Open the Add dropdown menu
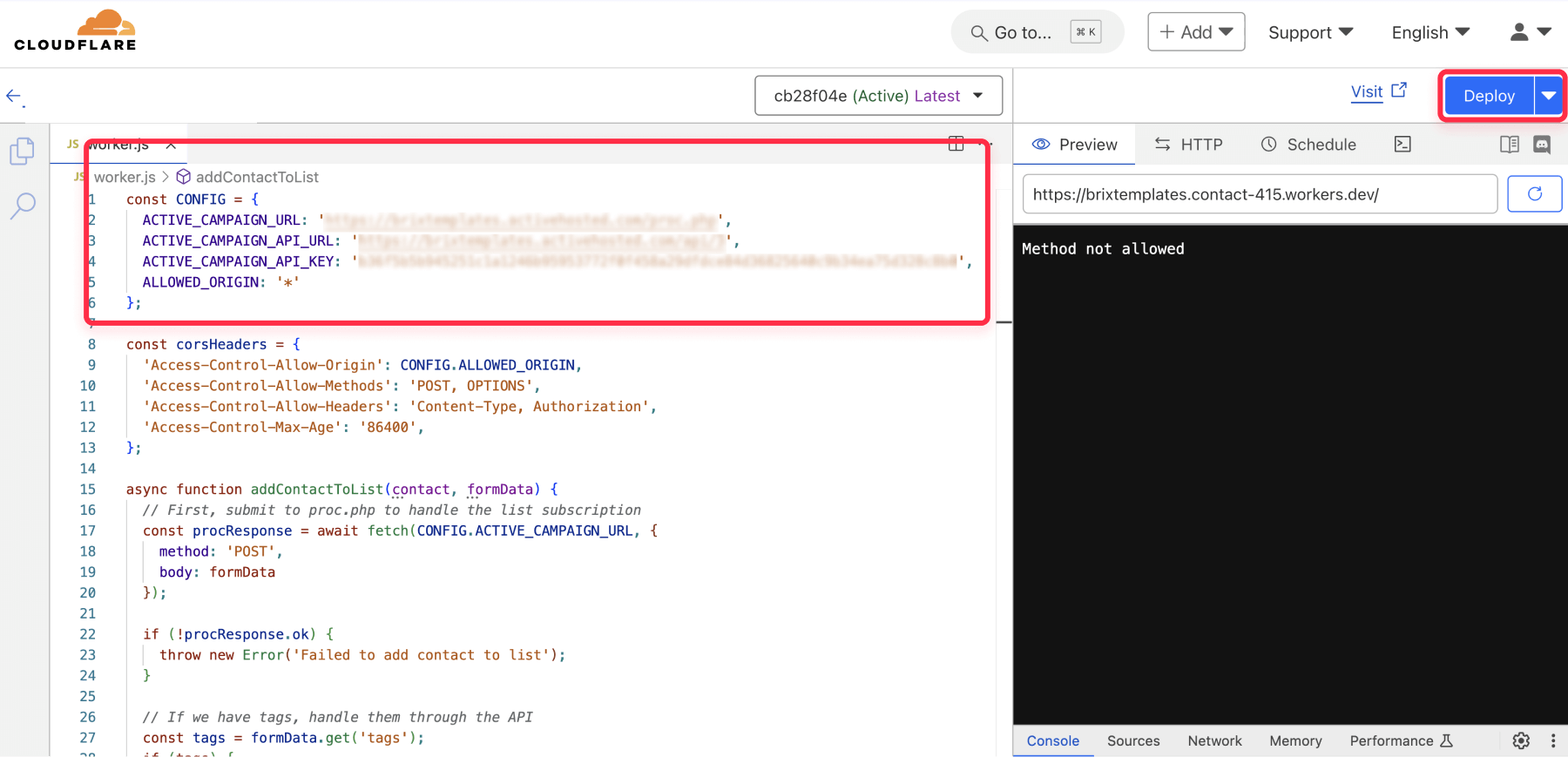This screenshot has height=757, width=1568. click(1196, 32)
